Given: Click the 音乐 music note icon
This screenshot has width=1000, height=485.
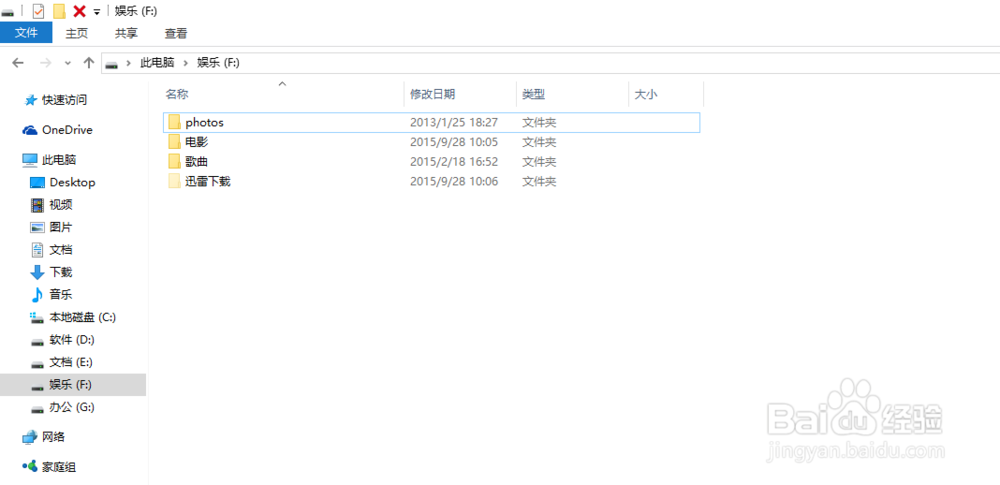Looking at the screenshot, I should (38, 295).
